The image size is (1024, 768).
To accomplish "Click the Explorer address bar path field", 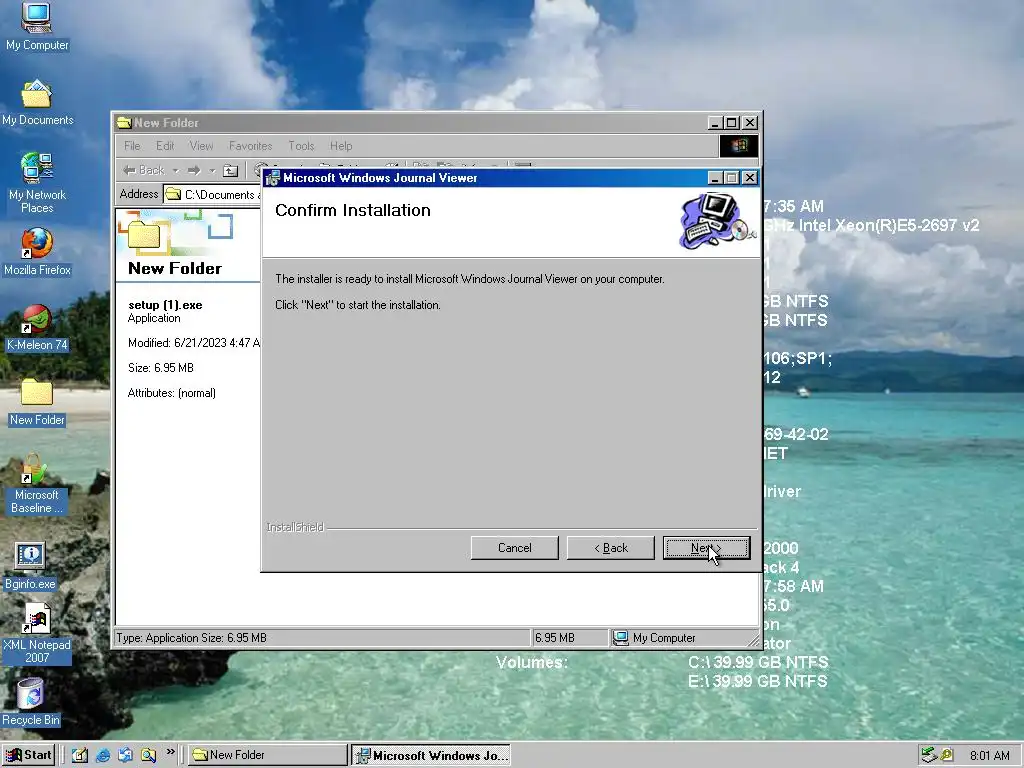I will tap(212, 195).
